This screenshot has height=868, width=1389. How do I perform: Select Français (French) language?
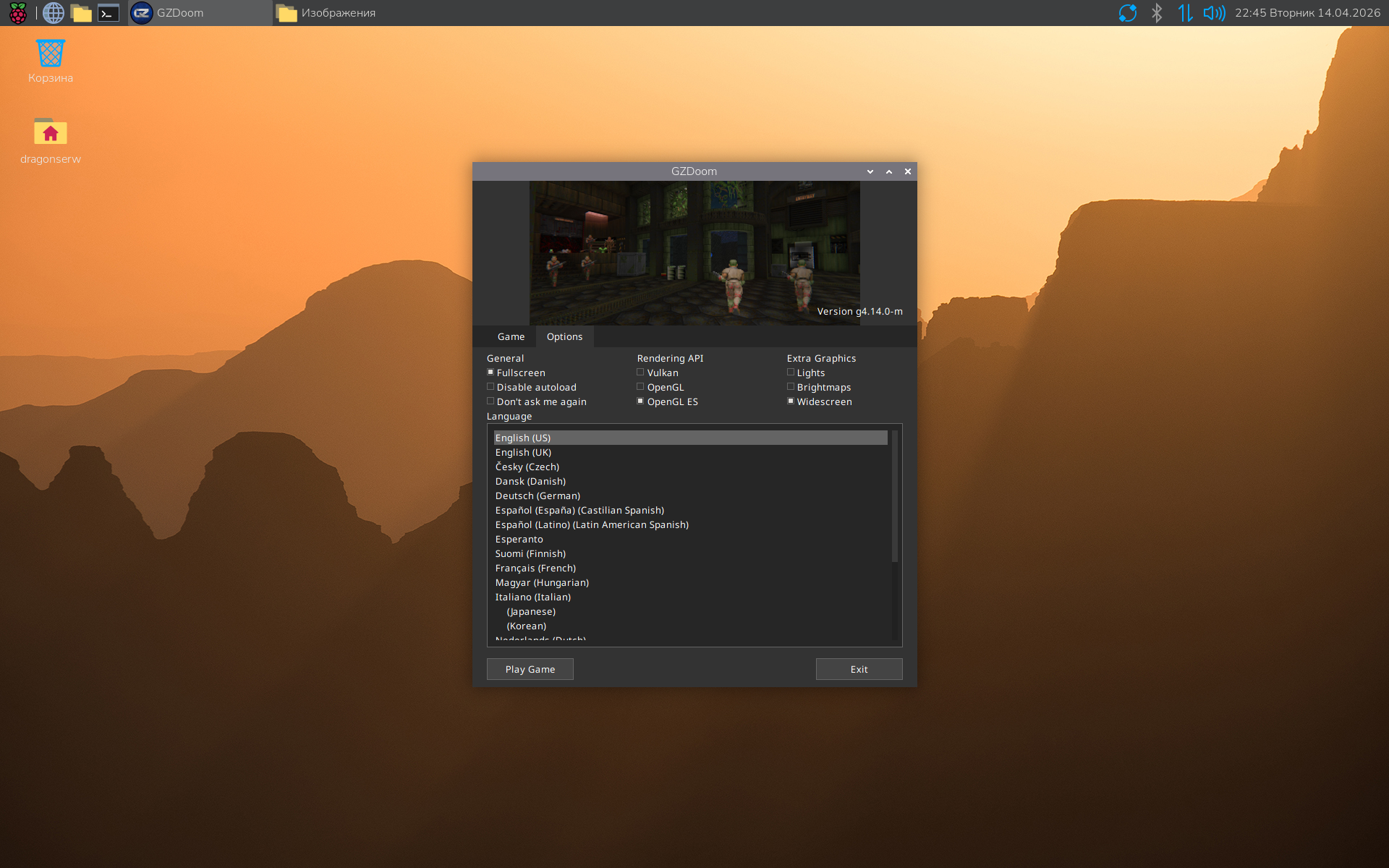click(x=690, y=569)
